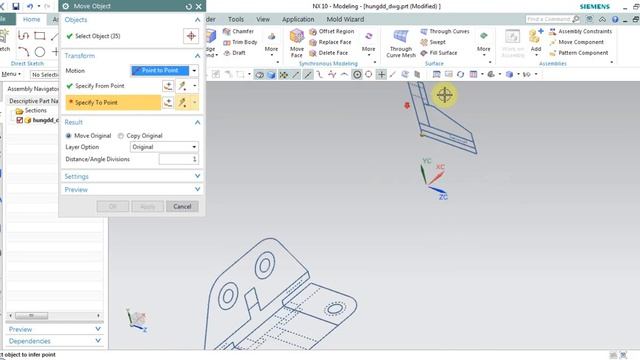Select Move Component tool
This screenshot has width=640, height=360.
click(576, 42)
